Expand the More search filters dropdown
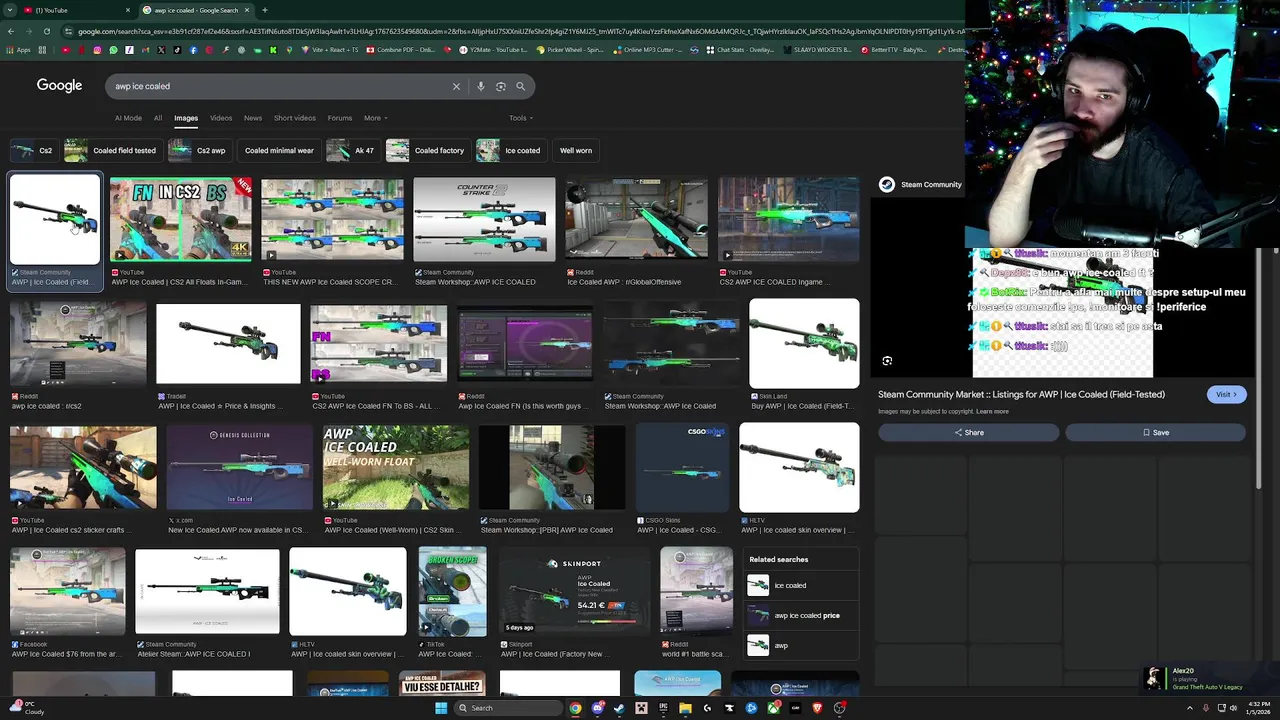The height and width of the screenshot is (720, 1280). tap(375, 118)
